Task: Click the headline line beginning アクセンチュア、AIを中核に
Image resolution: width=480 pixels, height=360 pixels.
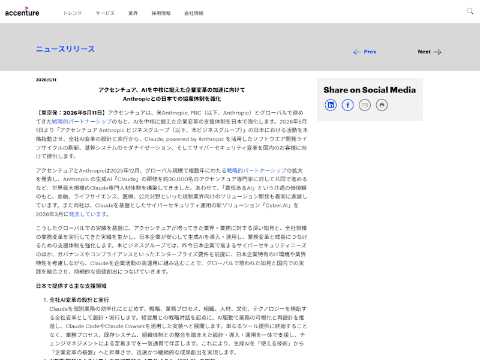Action: pos(172,90)
